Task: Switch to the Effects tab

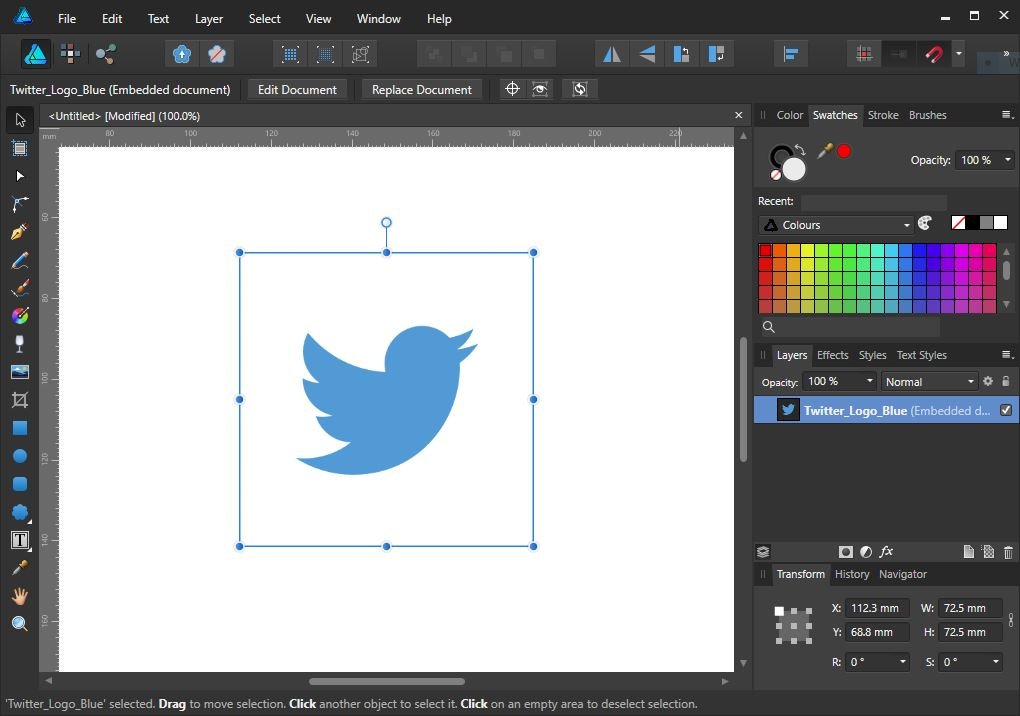Action: (x=832, y=355)
